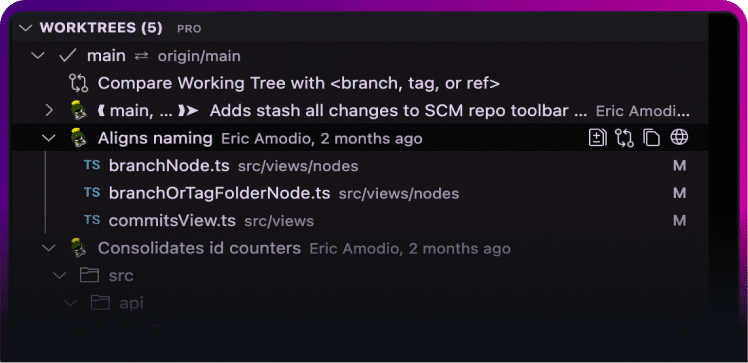
Task: Click the avatar icon beside Aligns naming commit
Action: pos(78,138)
